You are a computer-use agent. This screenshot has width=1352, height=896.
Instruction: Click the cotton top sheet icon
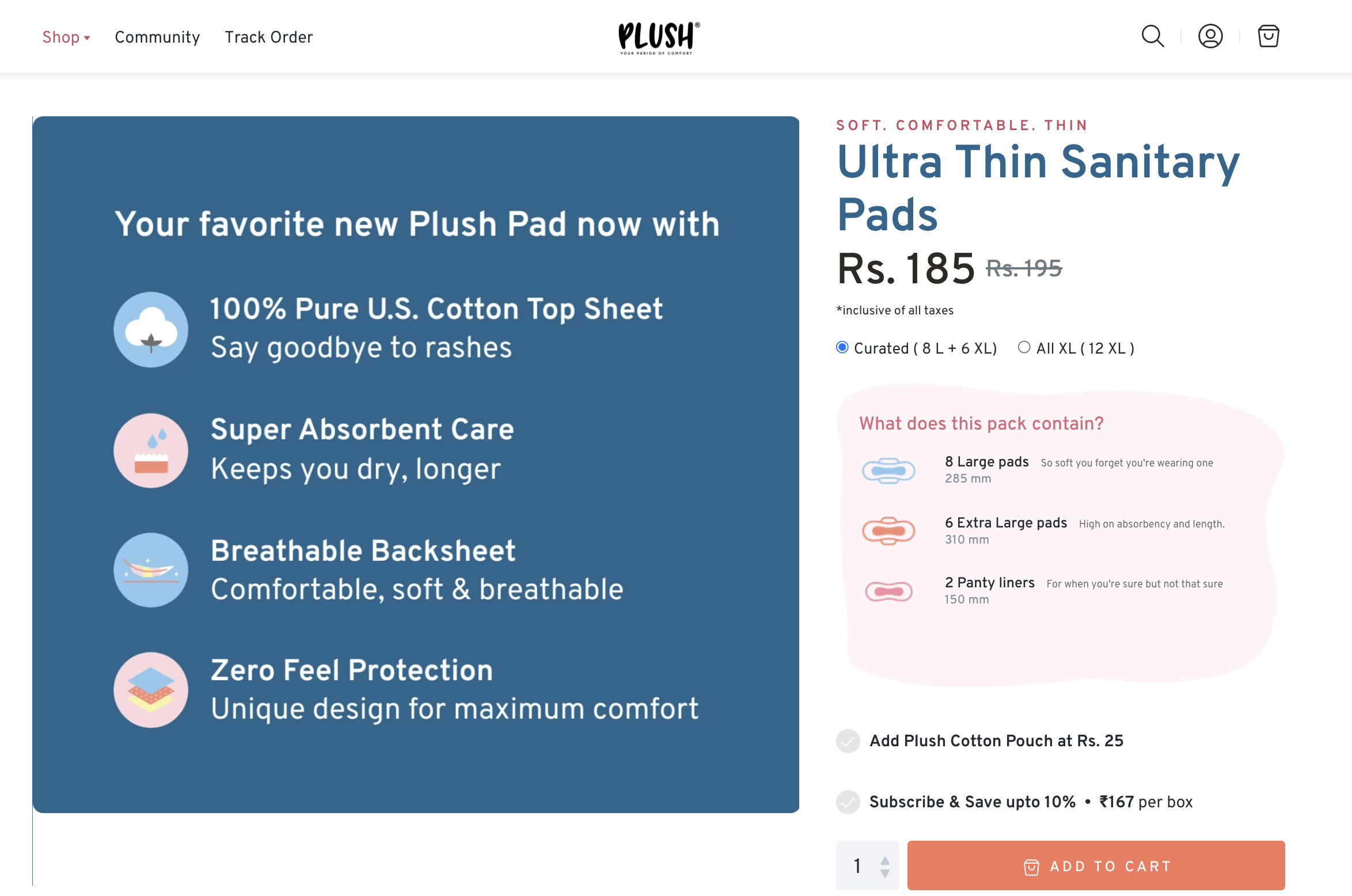151,329
